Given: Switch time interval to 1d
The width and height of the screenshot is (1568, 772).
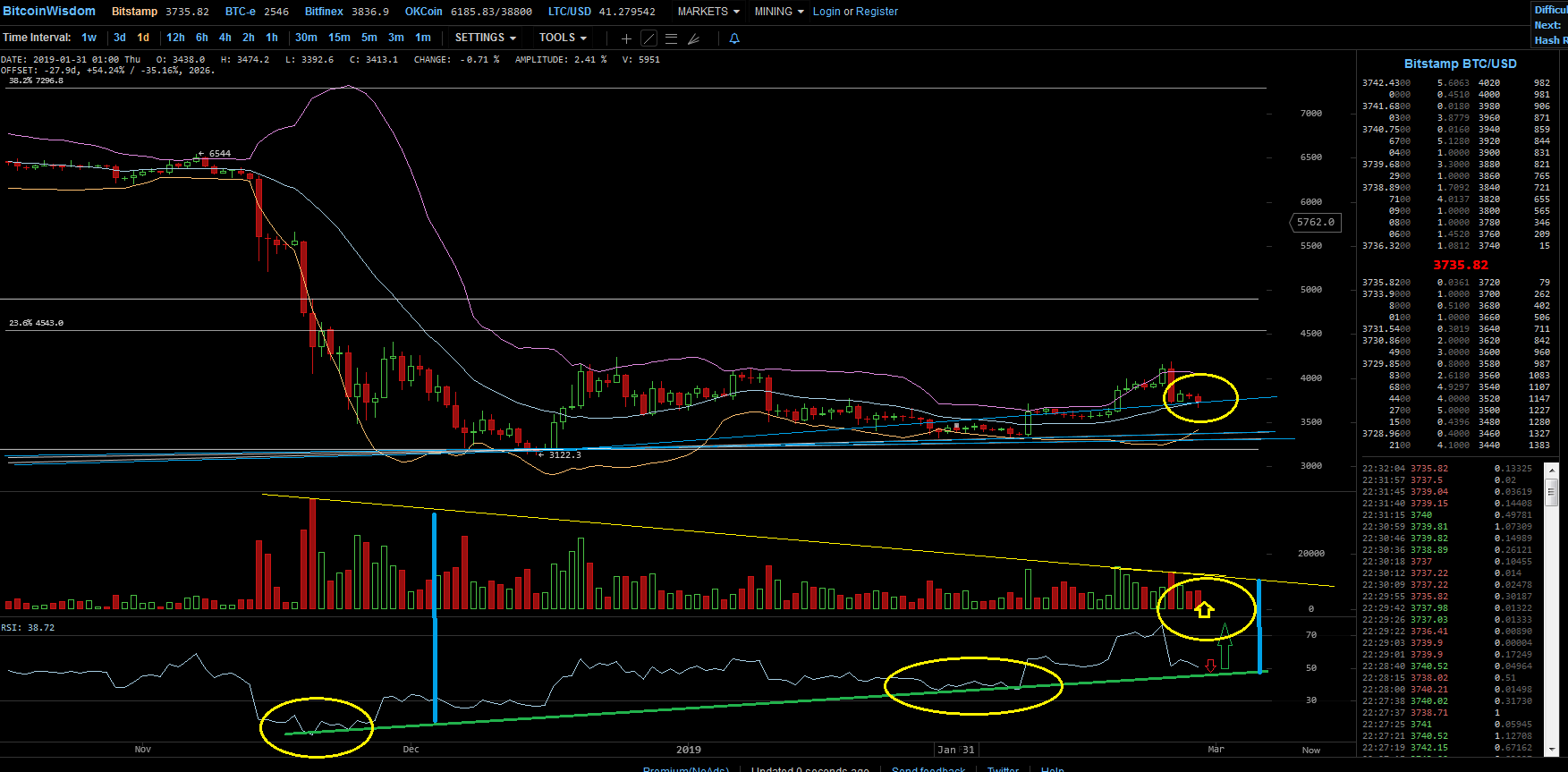Looking at the screenshot, I should coord(143,38).
